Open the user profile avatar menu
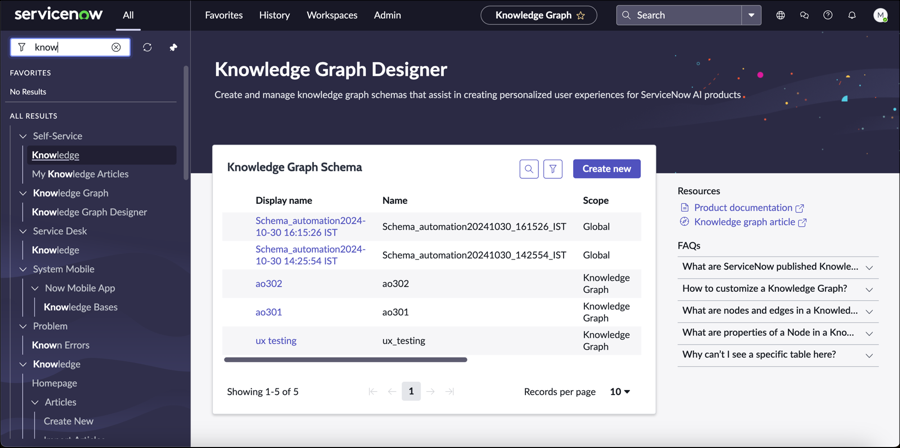This screenshot has width=900, height=448. (x=880, y=15)
